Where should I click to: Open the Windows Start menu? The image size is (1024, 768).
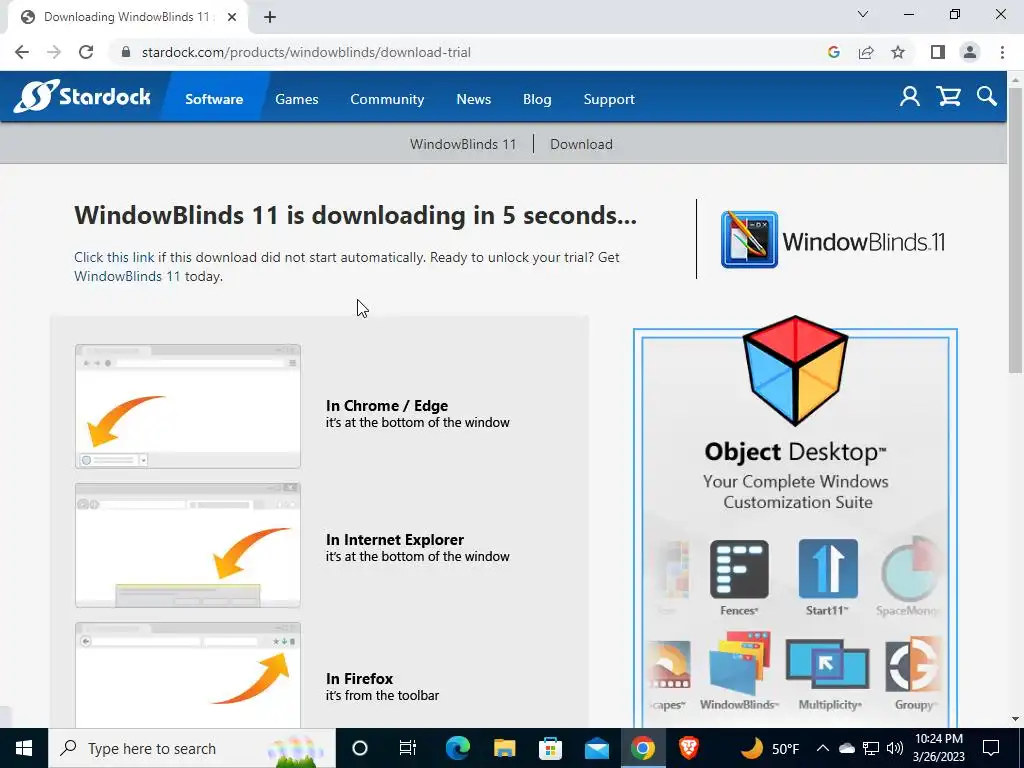(24, 748)
